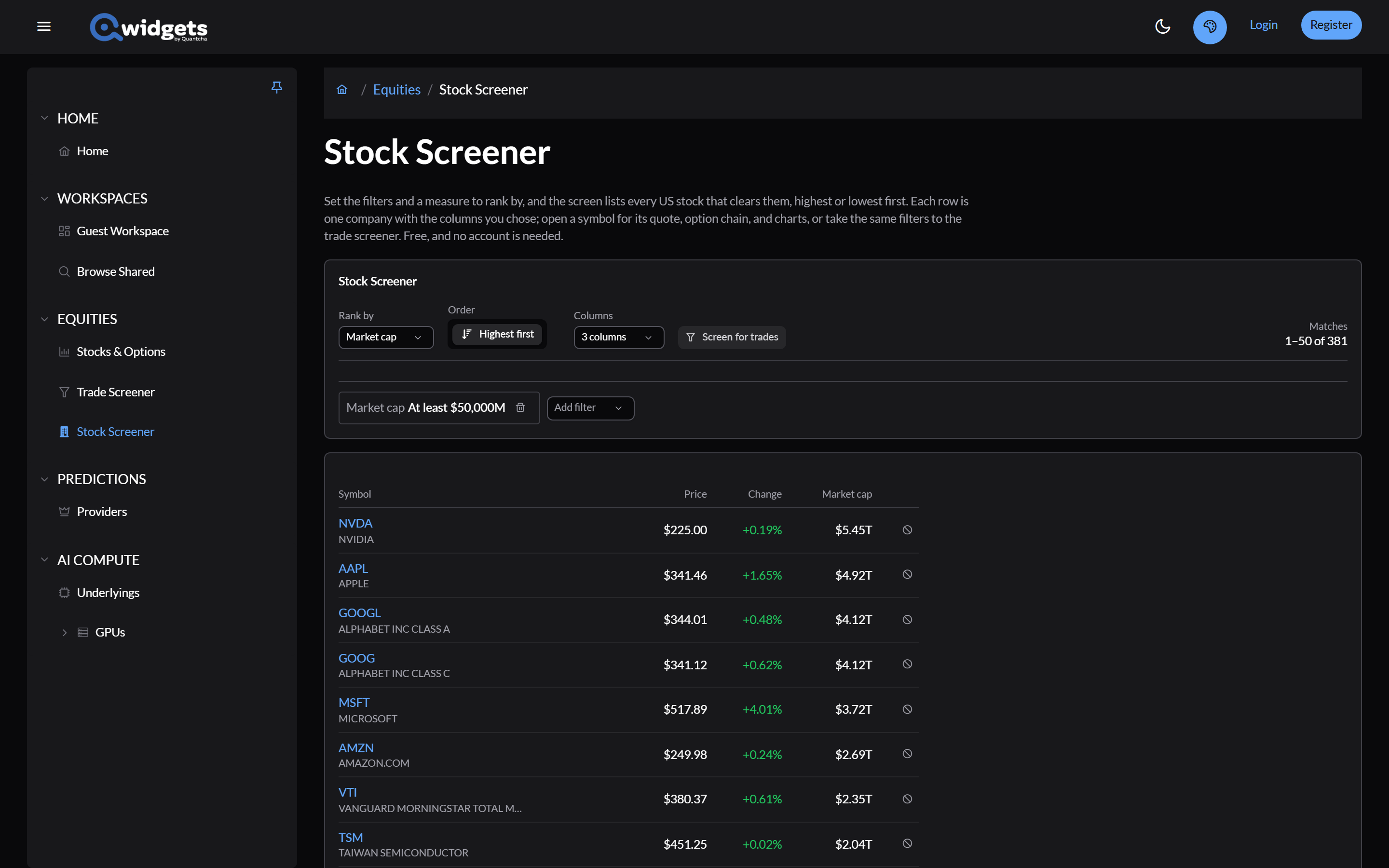
Task: Exclude AMZN using its row icon
Action: (908, 754)
